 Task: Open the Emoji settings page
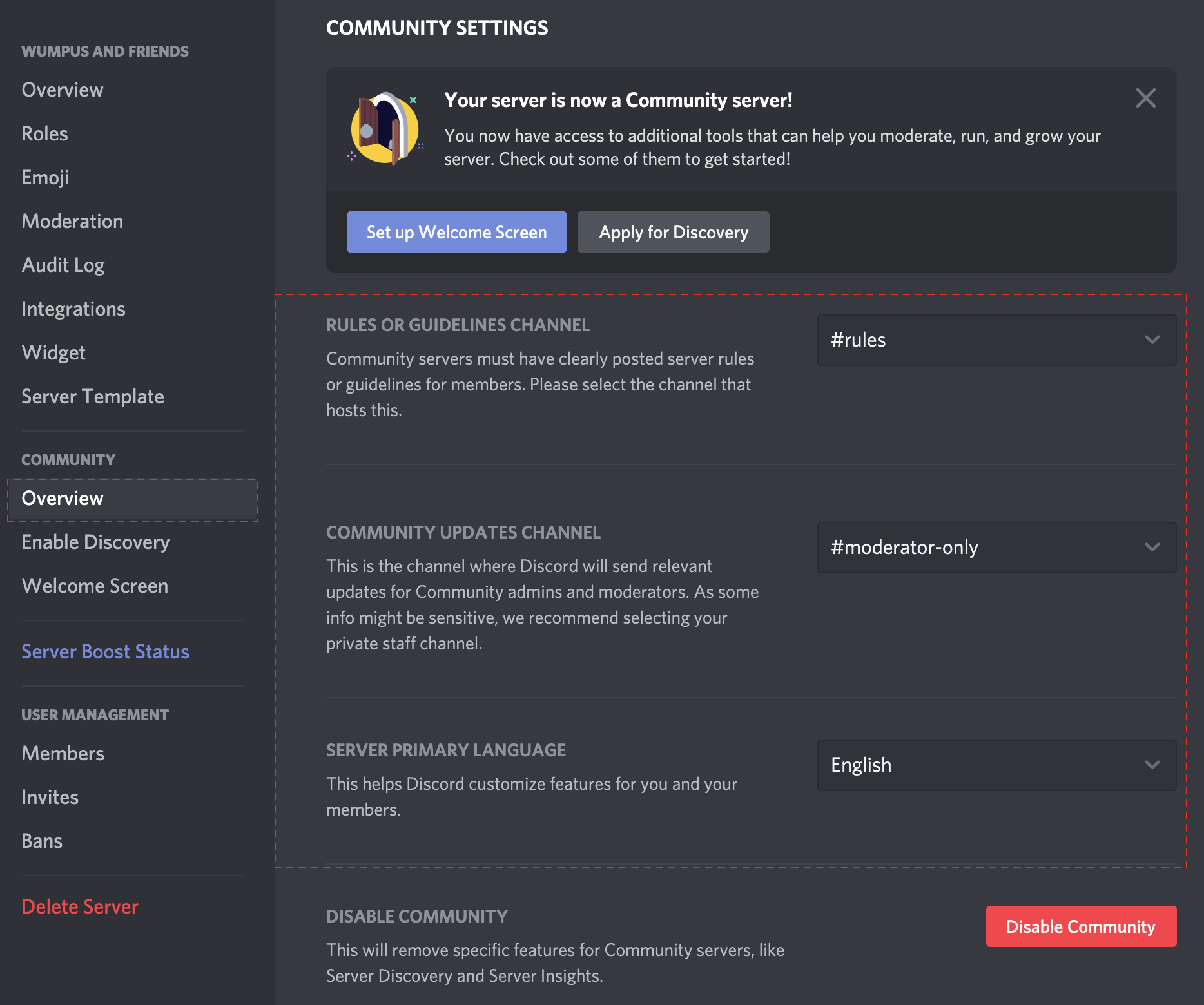click(x=45, y=177)
